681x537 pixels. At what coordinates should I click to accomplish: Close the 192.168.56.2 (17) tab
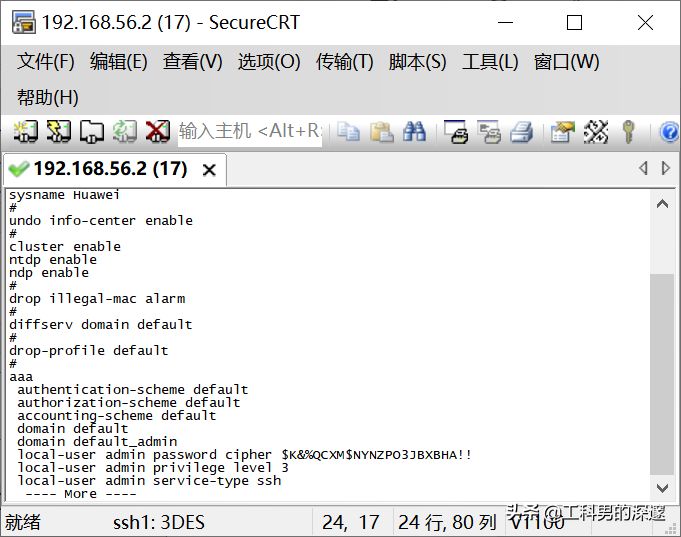(209, 170)
